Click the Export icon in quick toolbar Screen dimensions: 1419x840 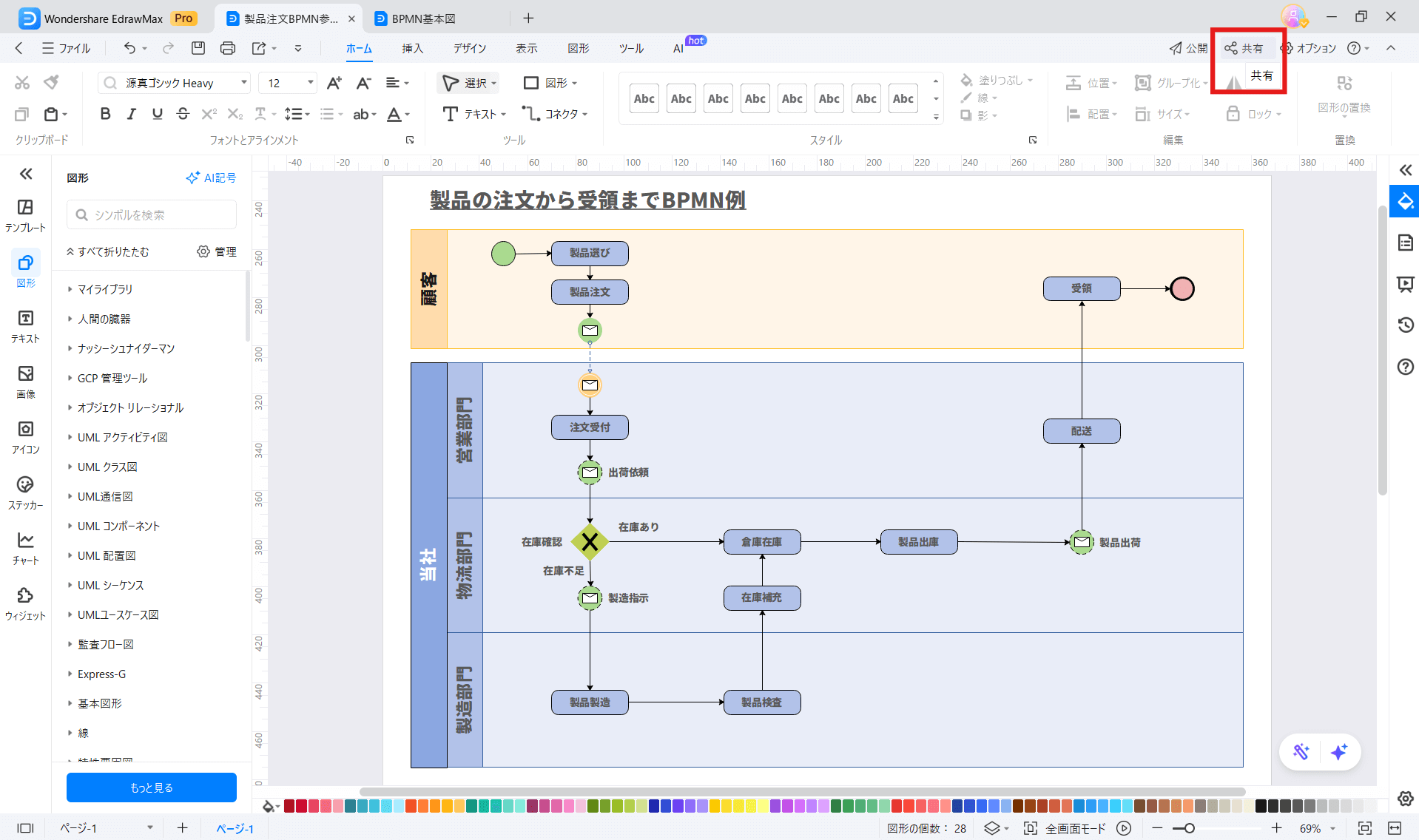click(x=259, y=48)
